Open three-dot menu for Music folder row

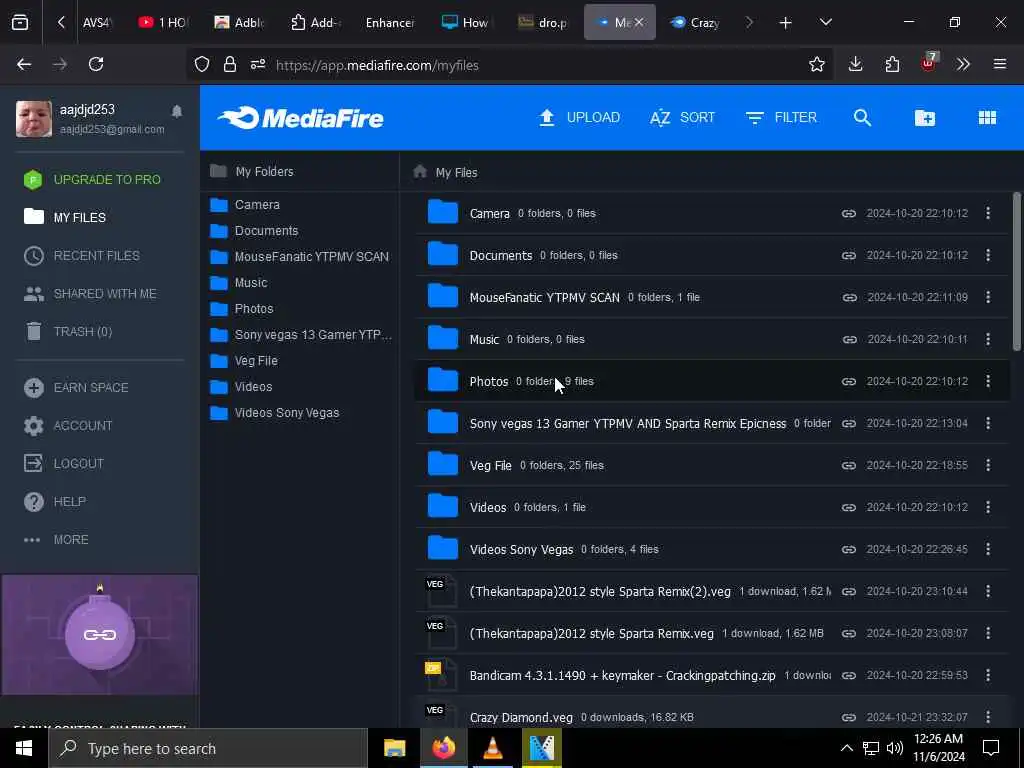[x=987, y=339]
